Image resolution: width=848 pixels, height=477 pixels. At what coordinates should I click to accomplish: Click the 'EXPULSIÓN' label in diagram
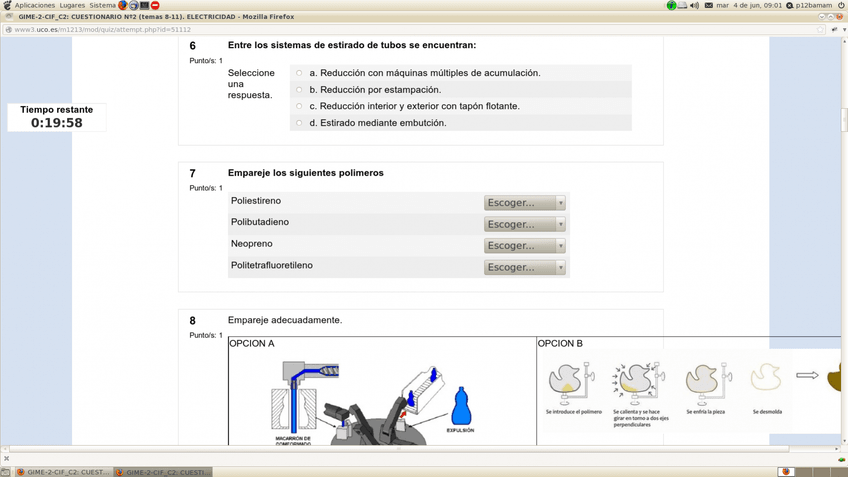tap(460, 430)
